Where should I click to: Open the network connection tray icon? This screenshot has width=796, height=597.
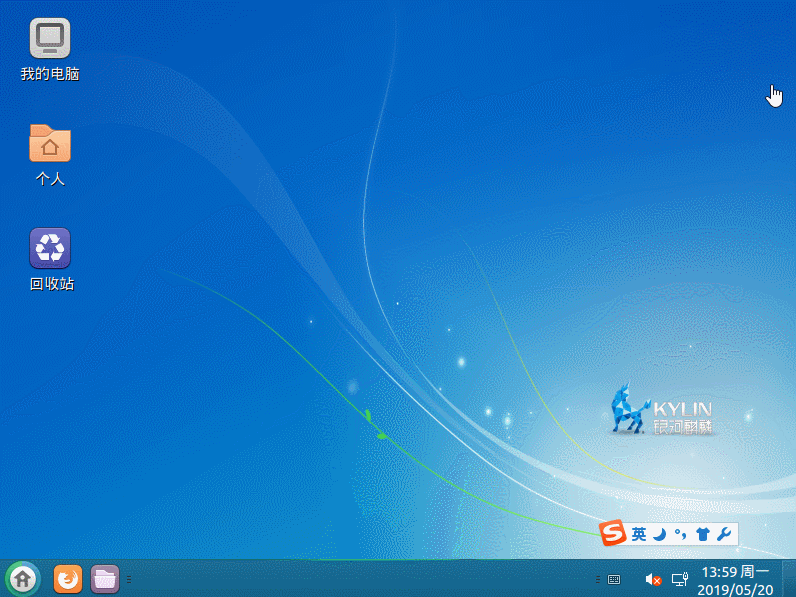pyautogui.click(x=680, y=579)
